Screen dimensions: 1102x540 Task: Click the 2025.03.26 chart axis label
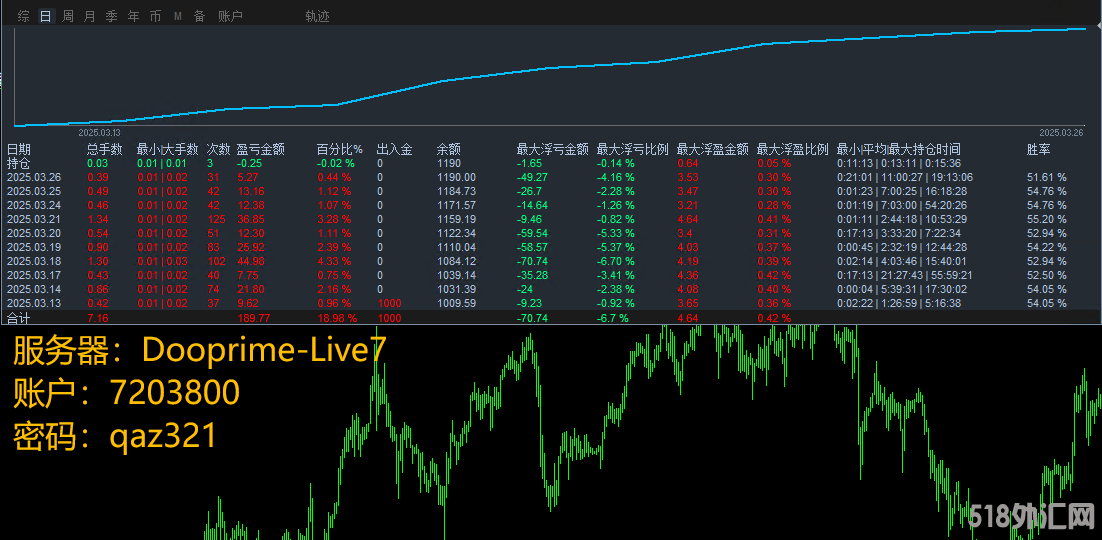point(1063,132)
